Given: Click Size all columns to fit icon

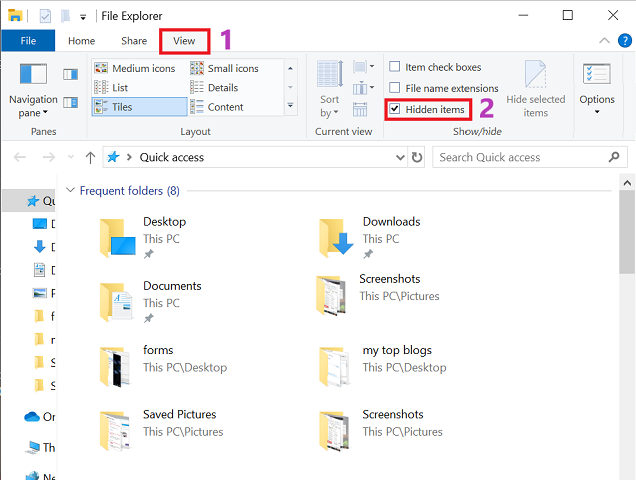Looking at the screenshot, I should [x=360, y=110].
